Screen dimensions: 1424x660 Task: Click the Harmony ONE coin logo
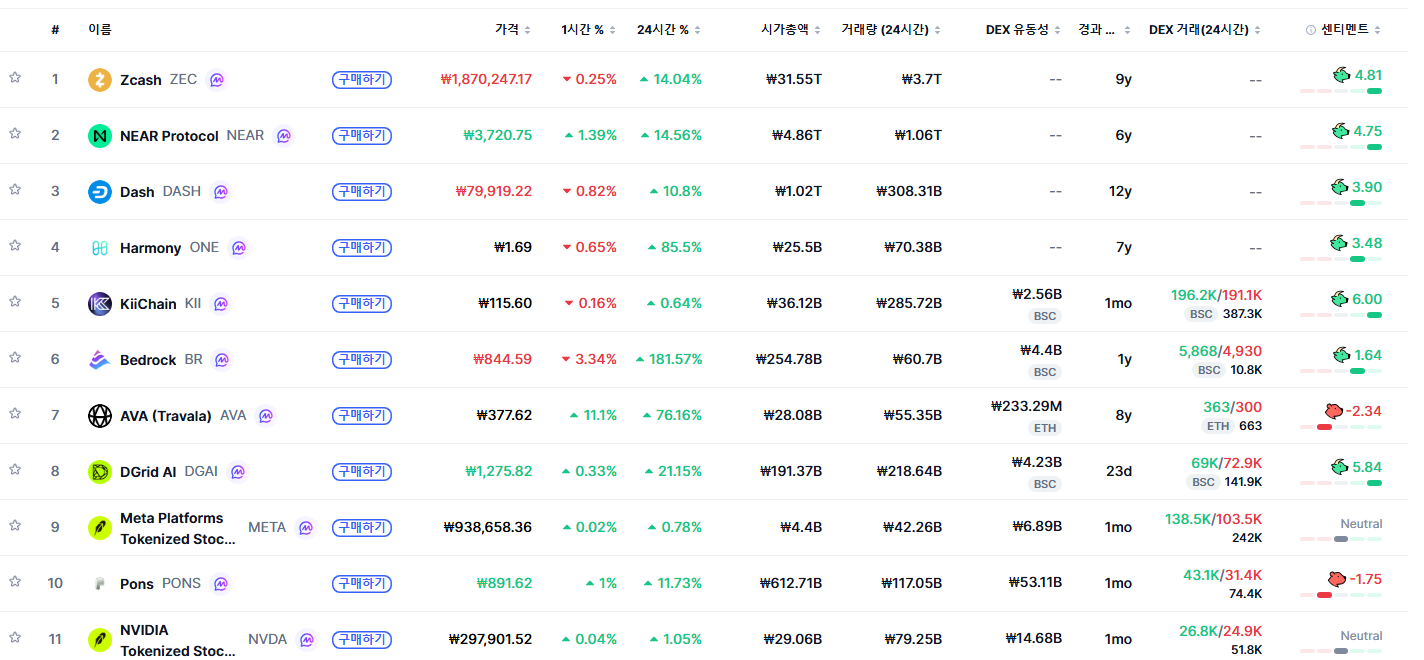[100, 248]
